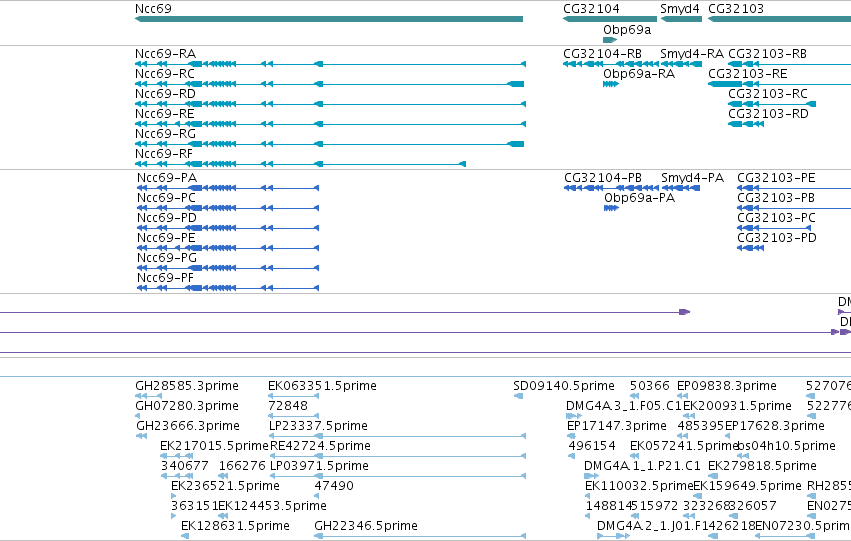The width and height of the screenshot is (851, 541).
Task: Select the DMG4A3_1.F05.C1 EST label
Action: [624, 406]
